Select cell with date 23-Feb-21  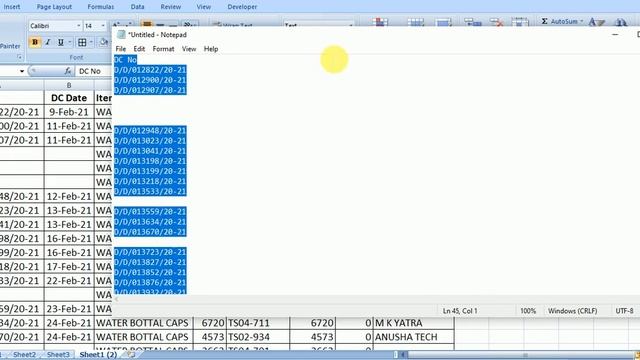point(69,309)
